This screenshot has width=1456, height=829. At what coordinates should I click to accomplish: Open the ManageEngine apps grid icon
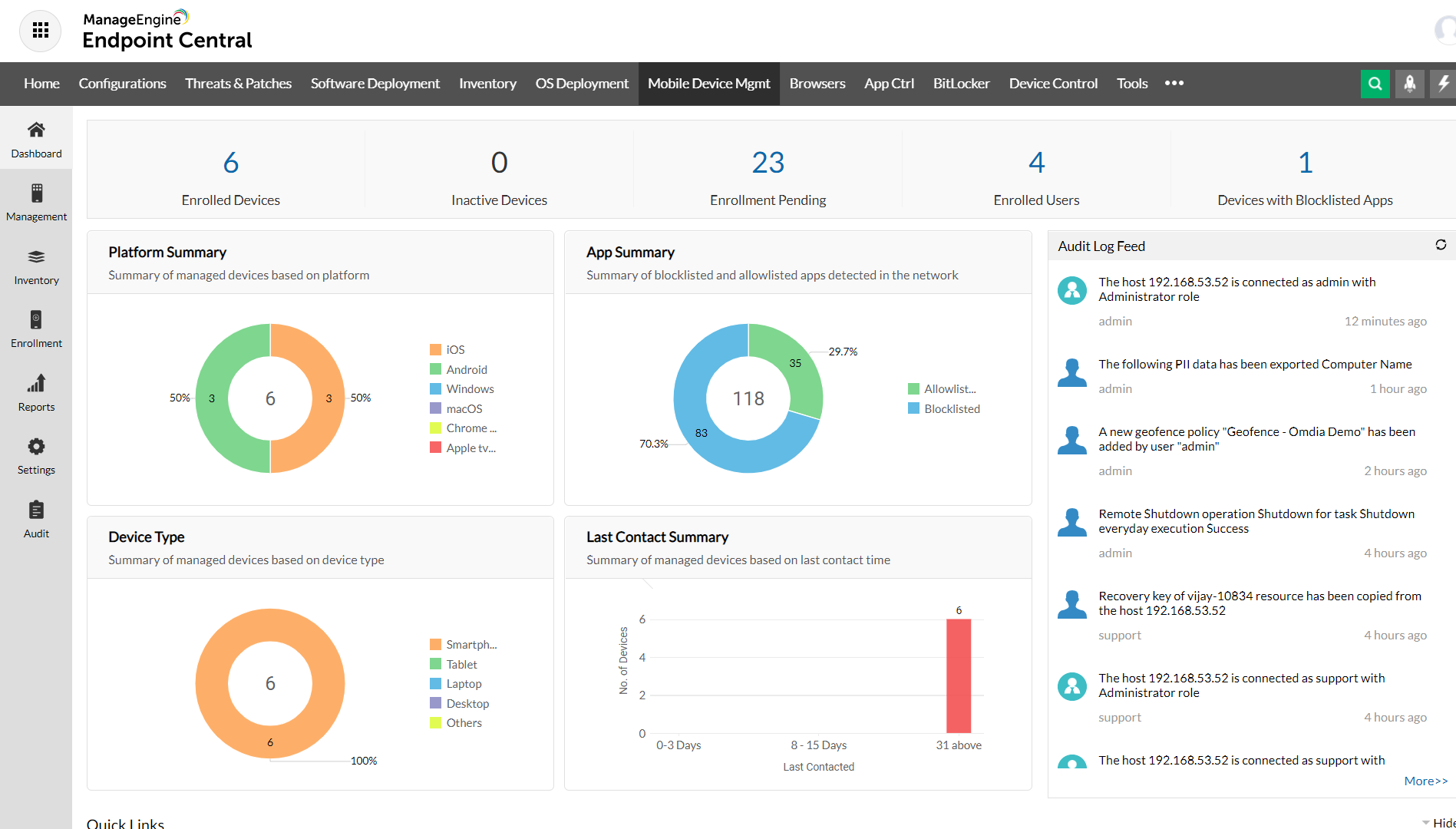(40, 31)
